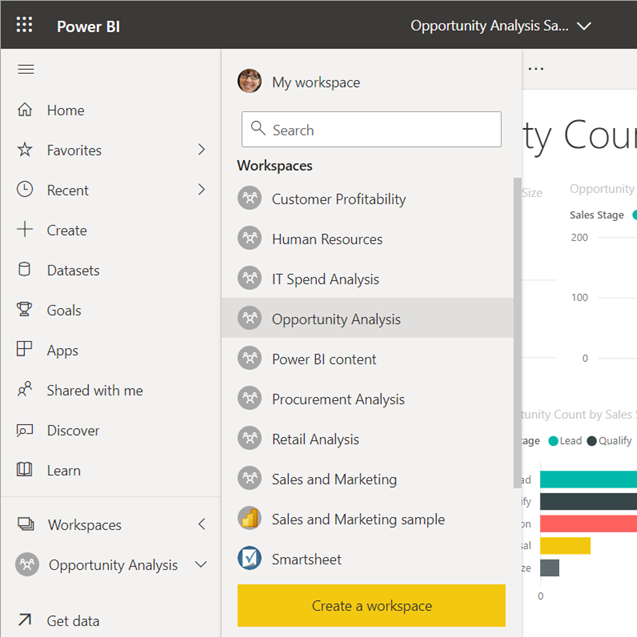Click the Datasets cylinder icon
The height and width of the screenshot is (637, 637).
24,269
